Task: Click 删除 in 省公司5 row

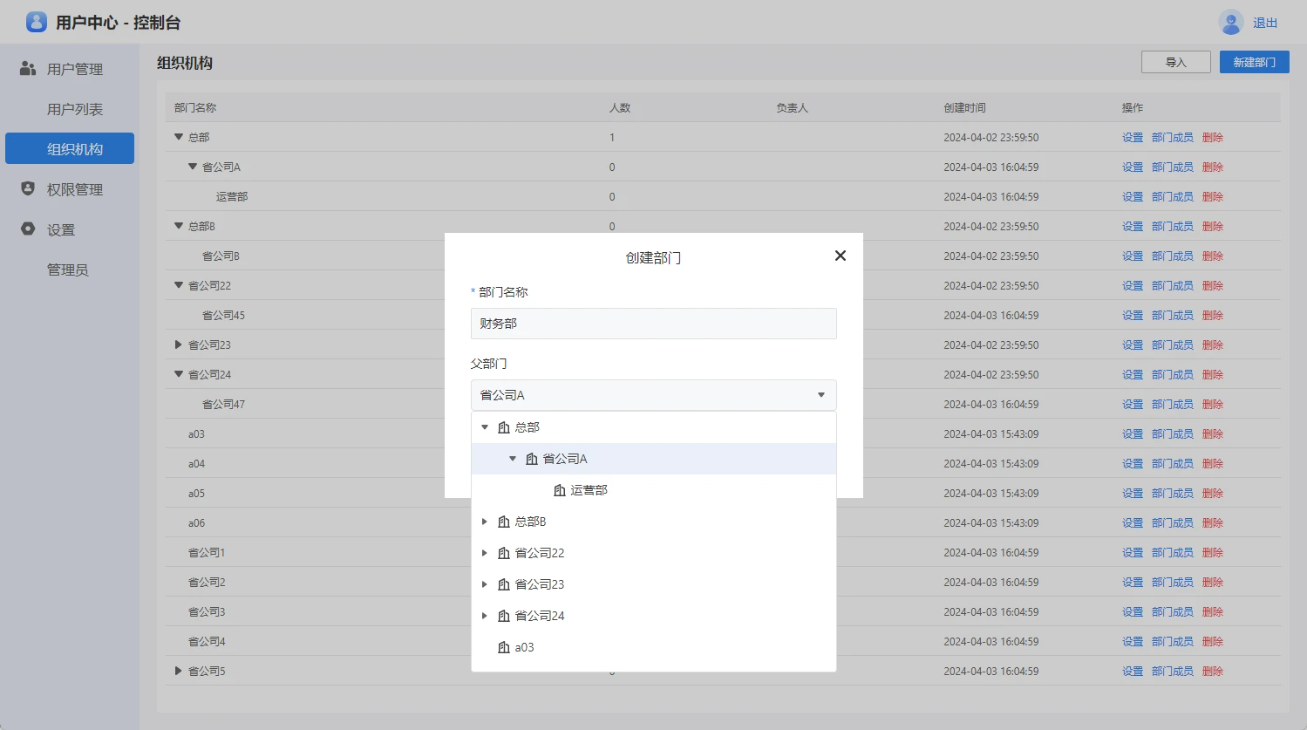Action: (1212, 671)
